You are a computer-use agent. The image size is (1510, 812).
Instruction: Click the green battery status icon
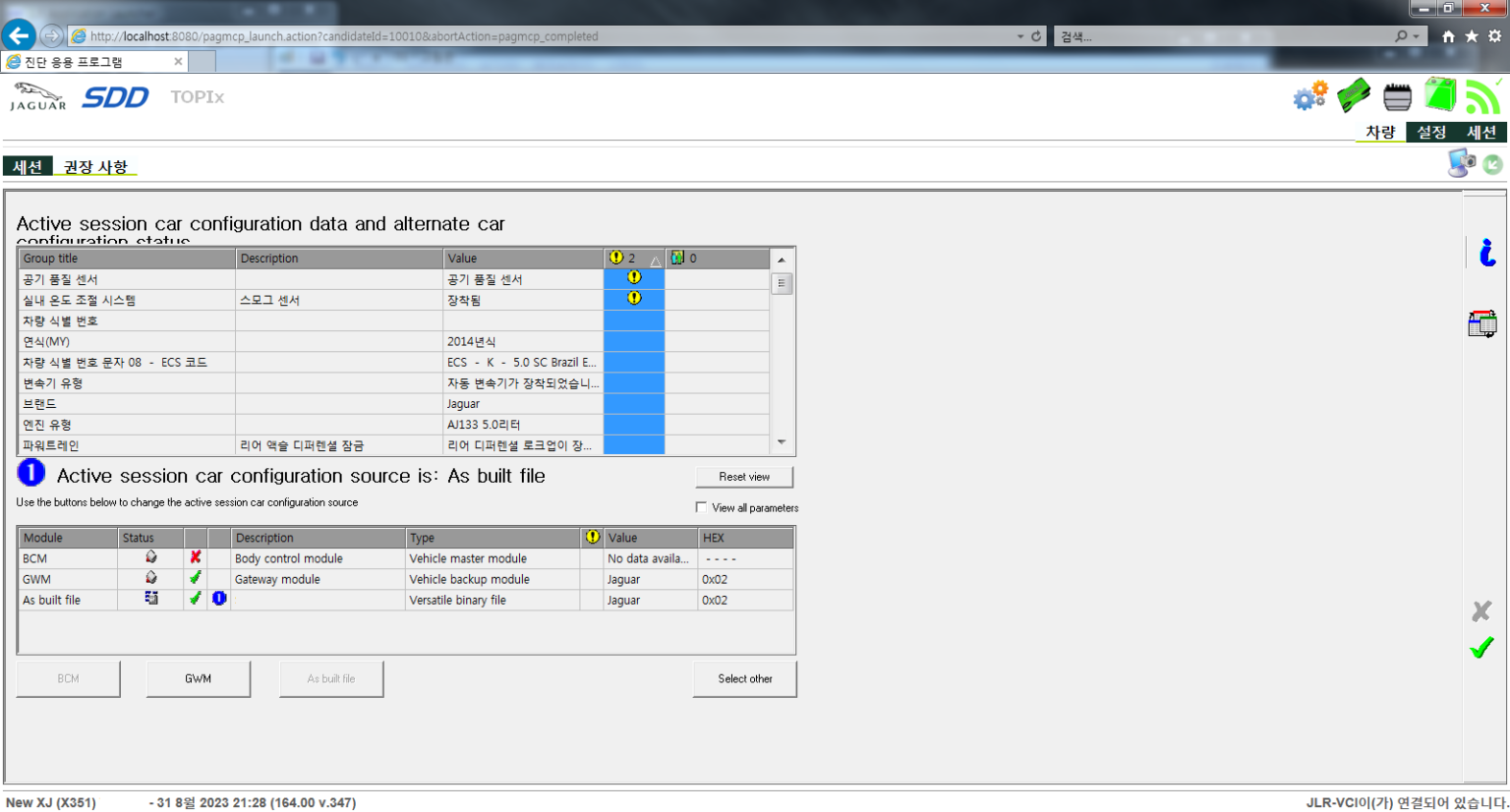click(x=1440, y=95)
